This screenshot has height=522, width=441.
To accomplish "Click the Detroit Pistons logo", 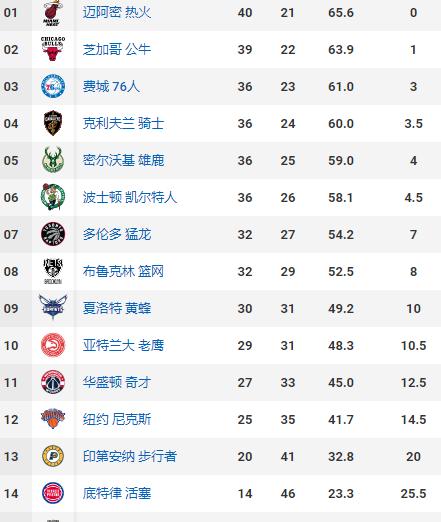I will click(x=53, y=493).
